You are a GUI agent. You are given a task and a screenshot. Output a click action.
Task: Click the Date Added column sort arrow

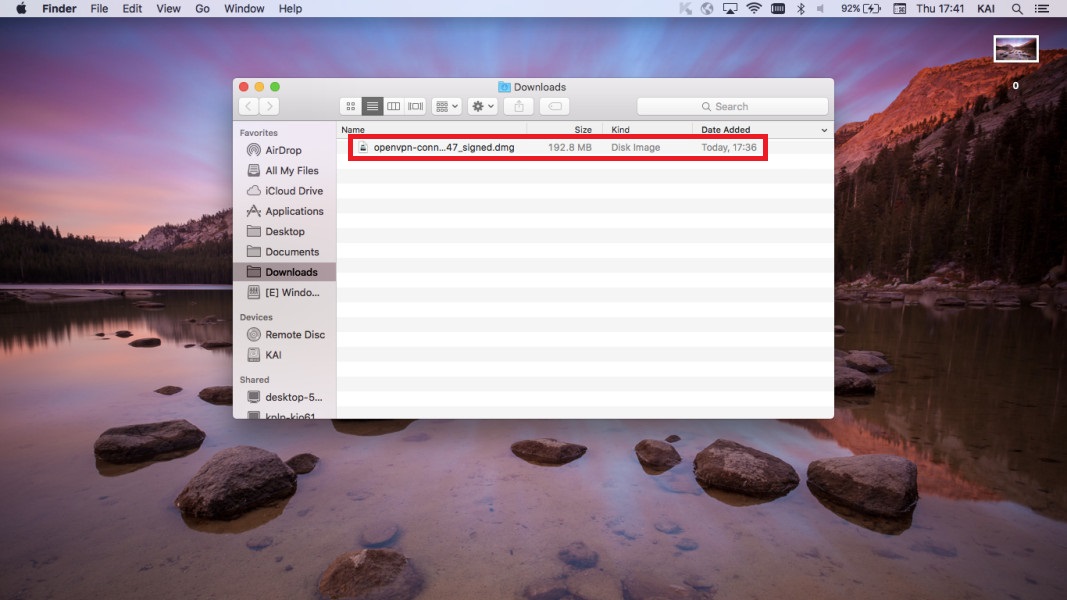click(x=824, y=130)
